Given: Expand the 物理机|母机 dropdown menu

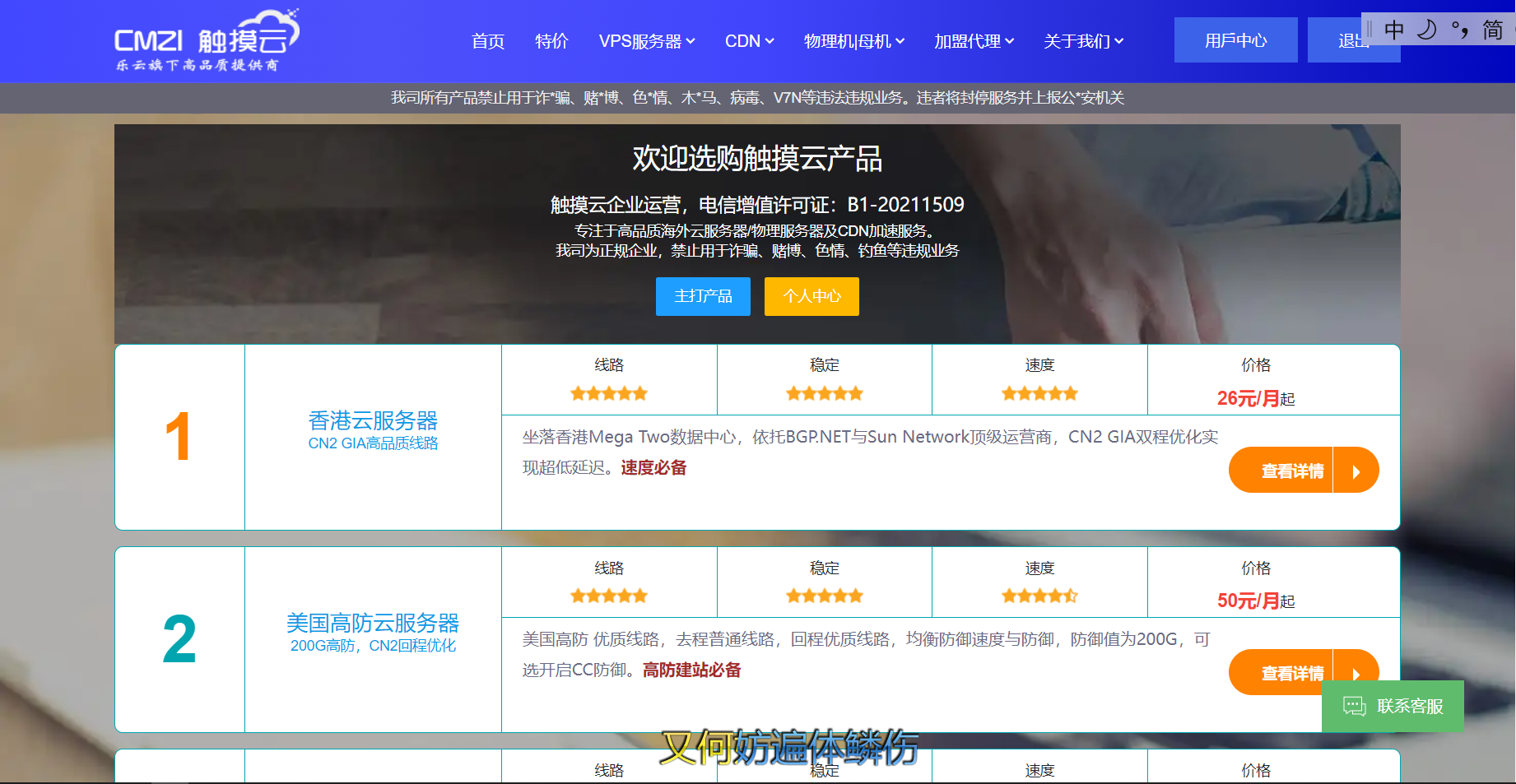Looking at the screenshot, I should point(854,41).
